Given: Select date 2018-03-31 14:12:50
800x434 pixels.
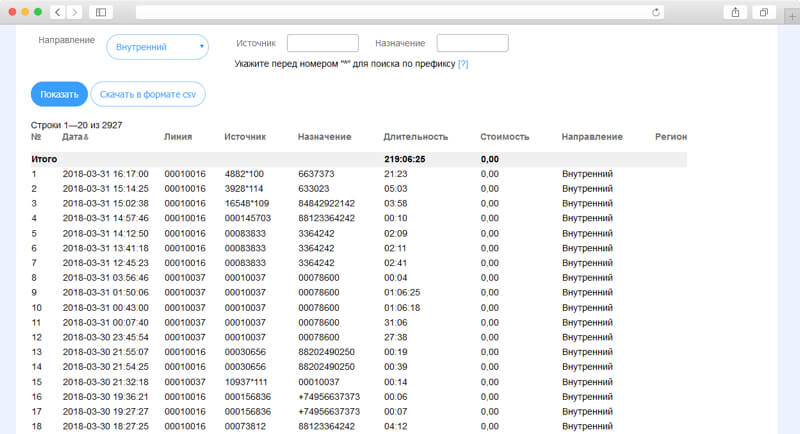Looking at the screenshot, I should pos(106,234).
